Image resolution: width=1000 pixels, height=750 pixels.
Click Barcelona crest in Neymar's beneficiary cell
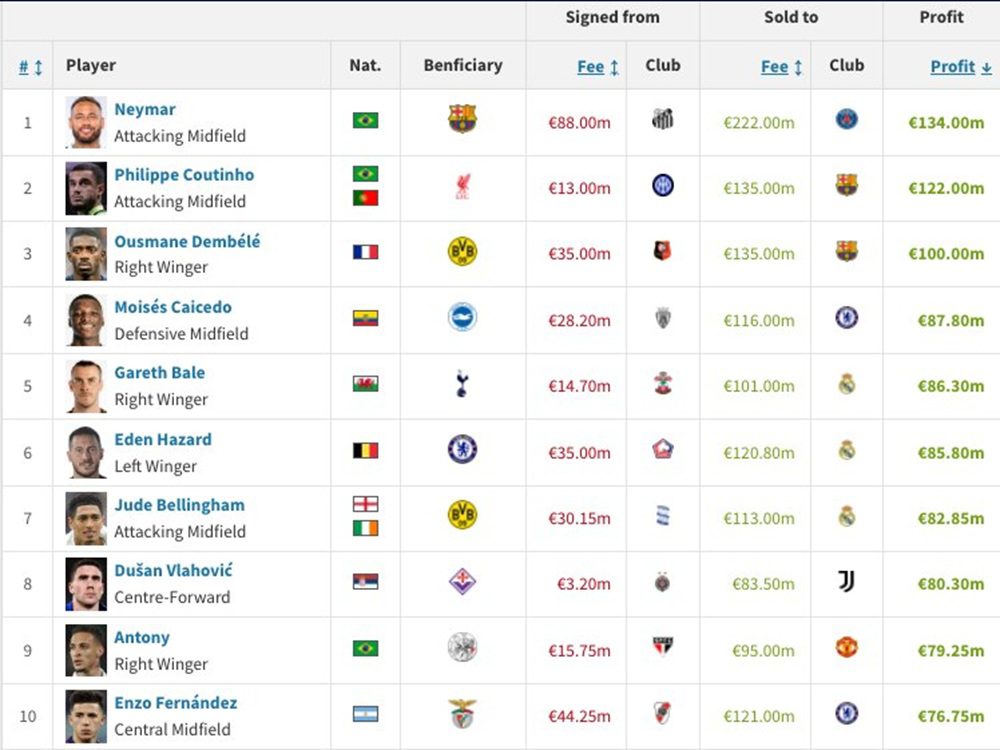[462, 120]
